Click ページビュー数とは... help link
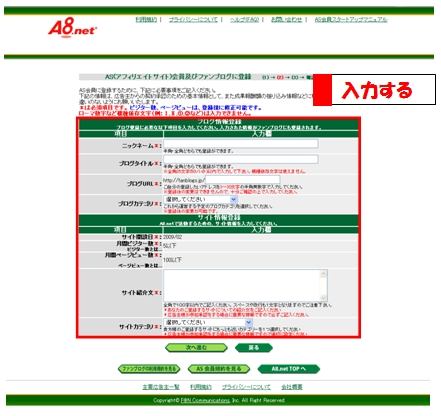The image size is (441, 416). click(140, 266)
